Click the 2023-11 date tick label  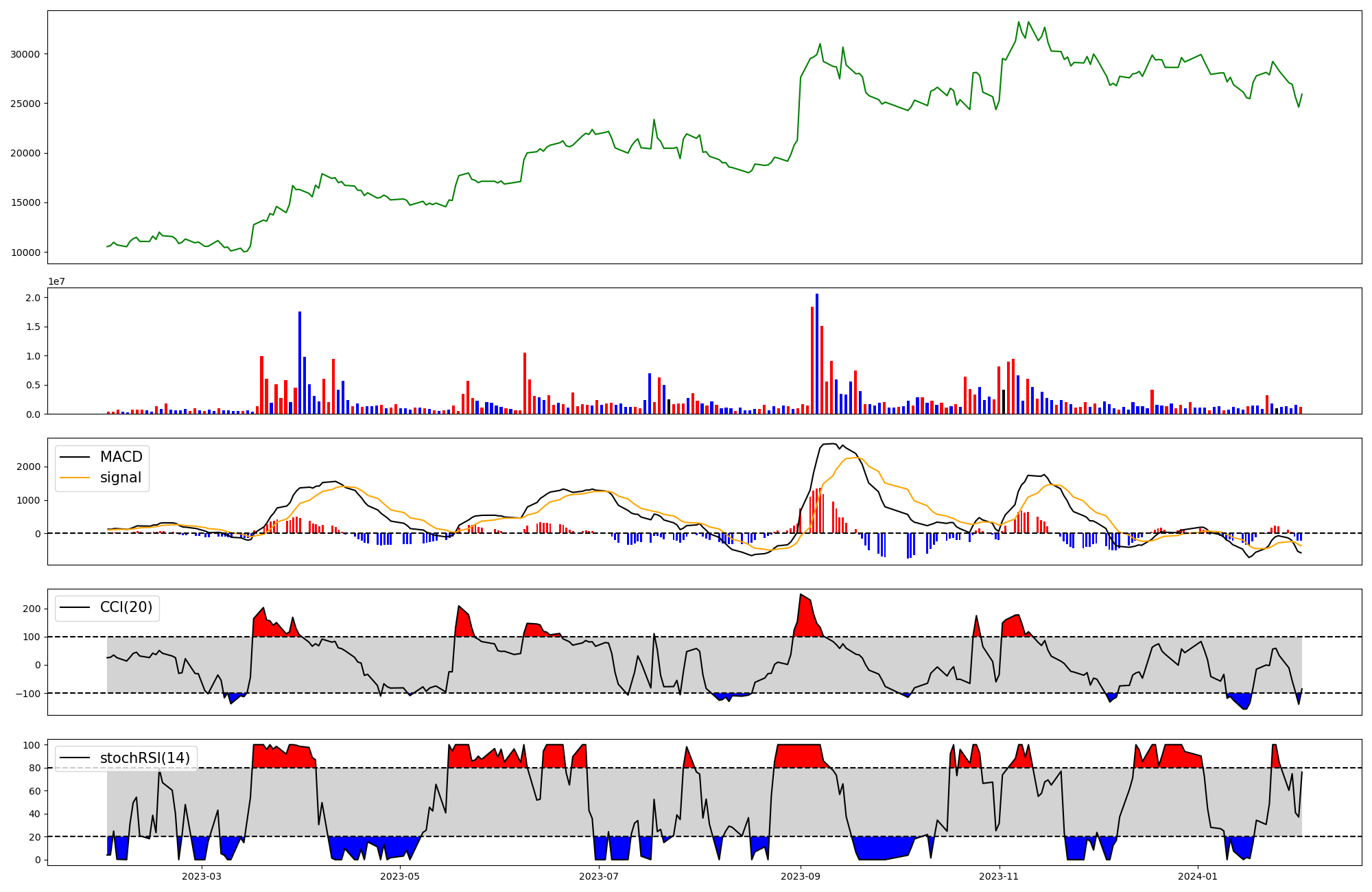coord(999,876)
